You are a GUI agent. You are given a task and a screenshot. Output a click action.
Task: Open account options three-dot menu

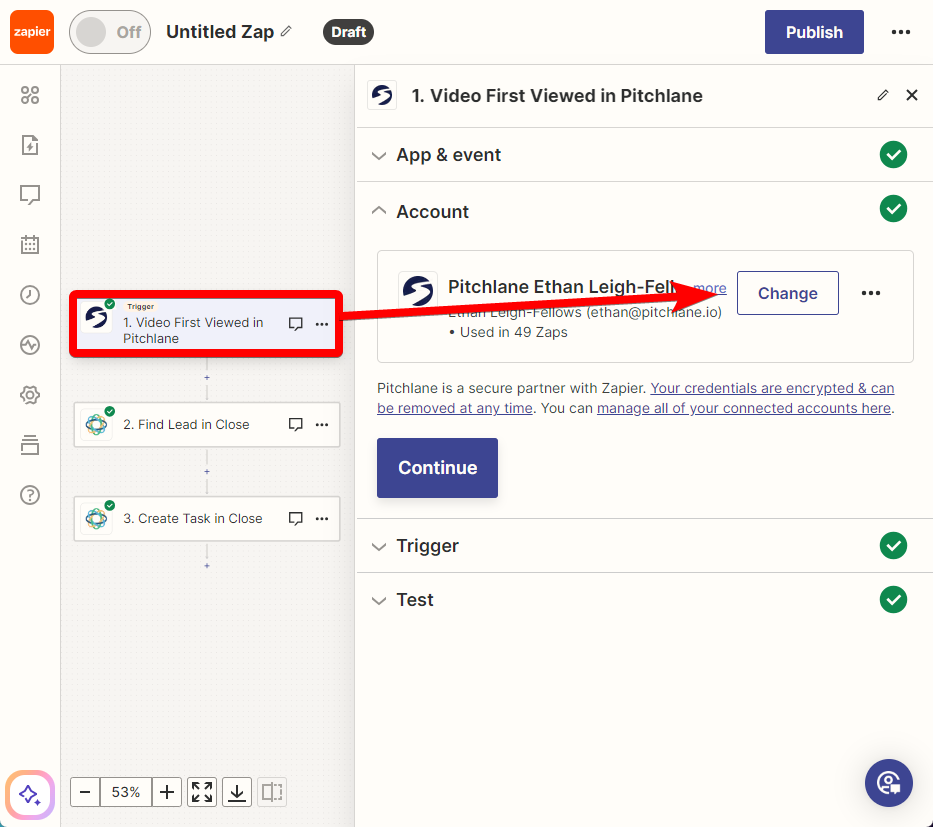871,293
